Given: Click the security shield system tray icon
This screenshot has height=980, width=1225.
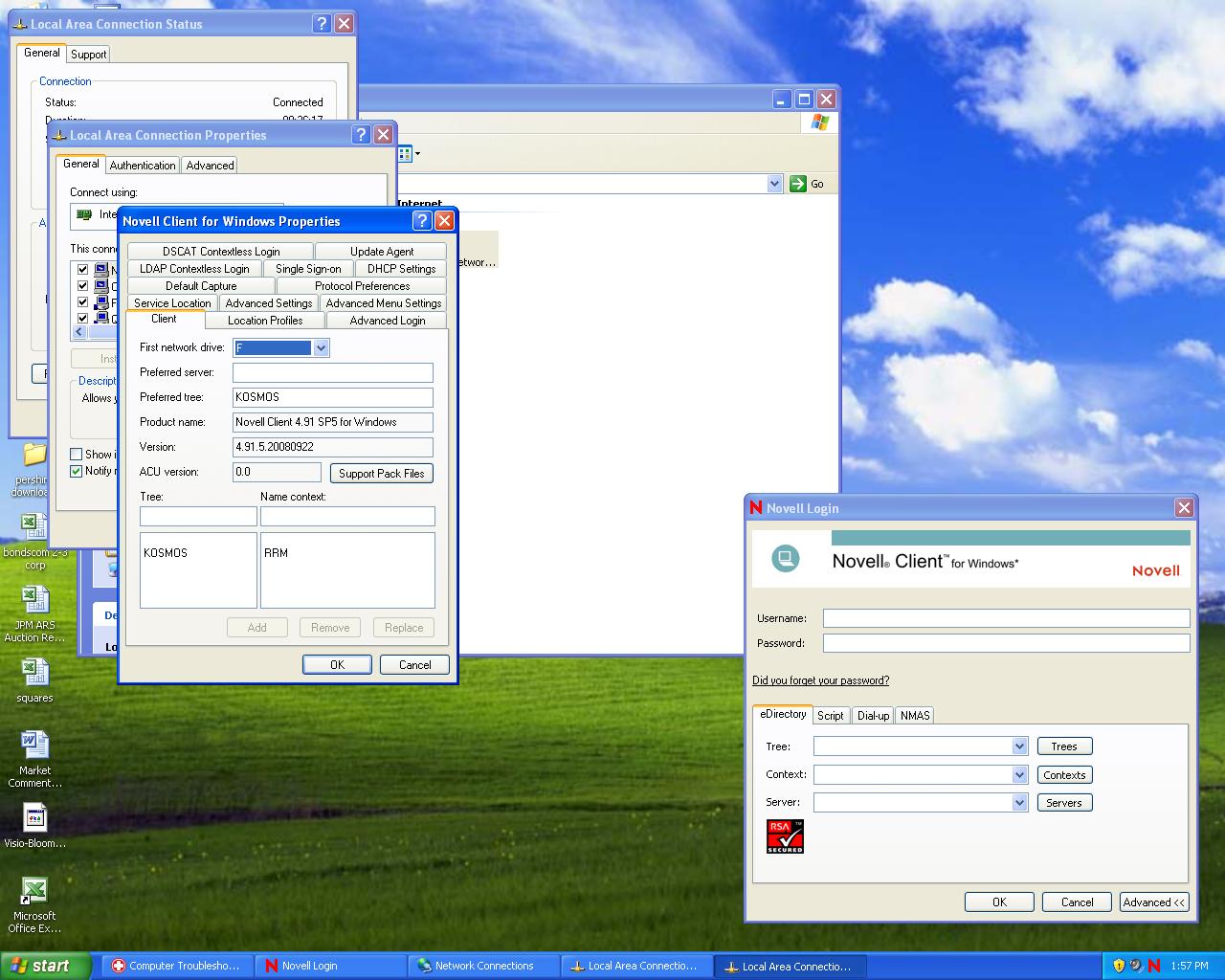Looking at the screenshot, I should coord(1119,966).
